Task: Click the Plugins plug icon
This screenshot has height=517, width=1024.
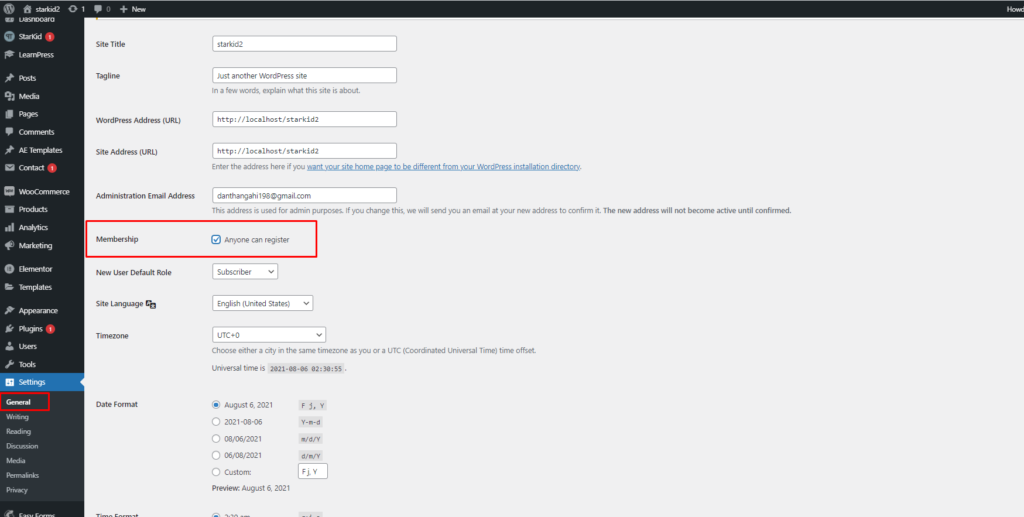Action: (9, 328)
